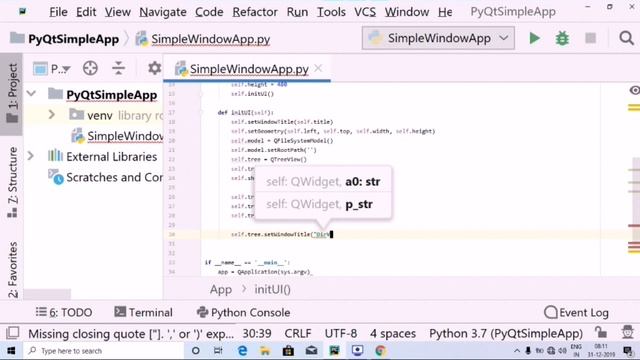Toggle editor inspection eye icon

point(634,90)
